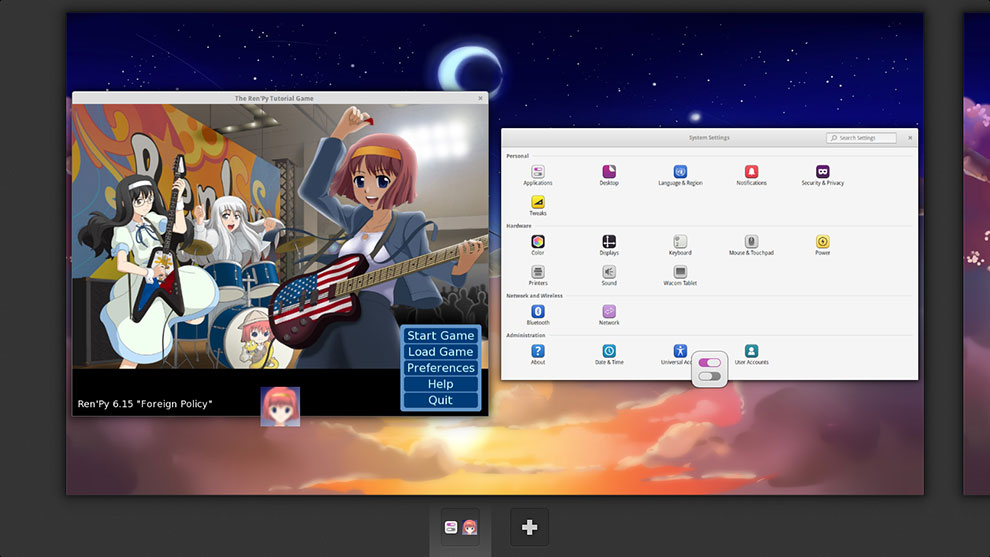Open Preferences in Ren'Py menu

tap(441, 368)
